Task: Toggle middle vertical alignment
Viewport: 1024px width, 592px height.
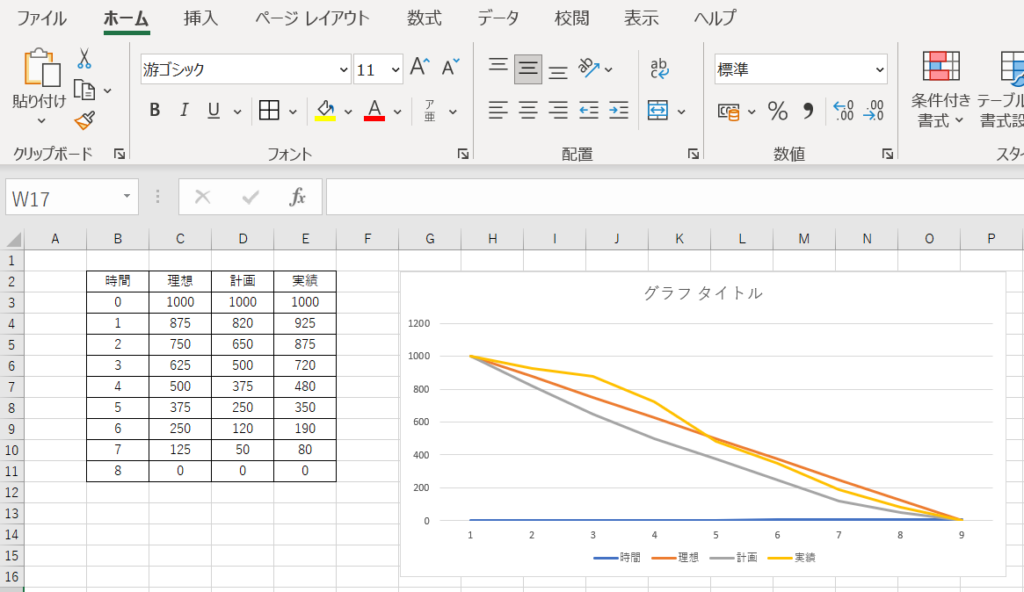Action: point(528,69)
